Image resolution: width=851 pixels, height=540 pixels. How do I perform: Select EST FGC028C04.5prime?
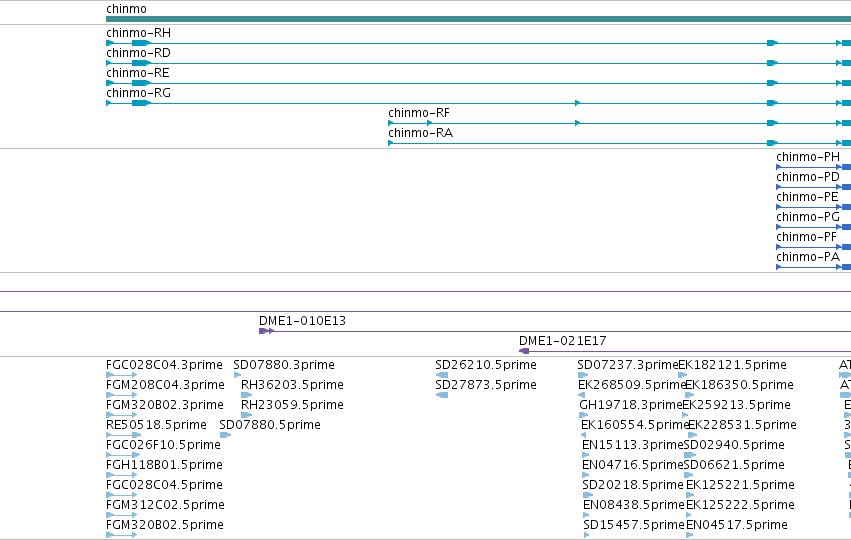164,486
